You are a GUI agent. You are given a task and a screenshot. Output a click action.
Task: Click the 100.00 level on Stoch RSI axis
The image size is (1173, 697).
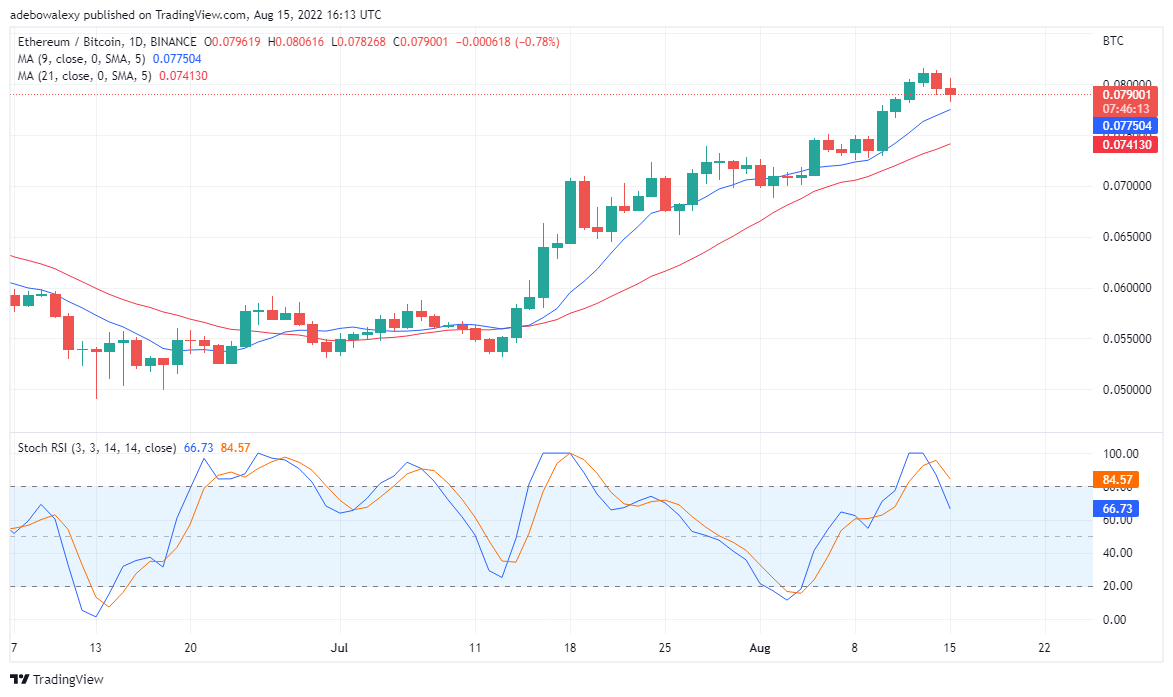pos(1121,454)
